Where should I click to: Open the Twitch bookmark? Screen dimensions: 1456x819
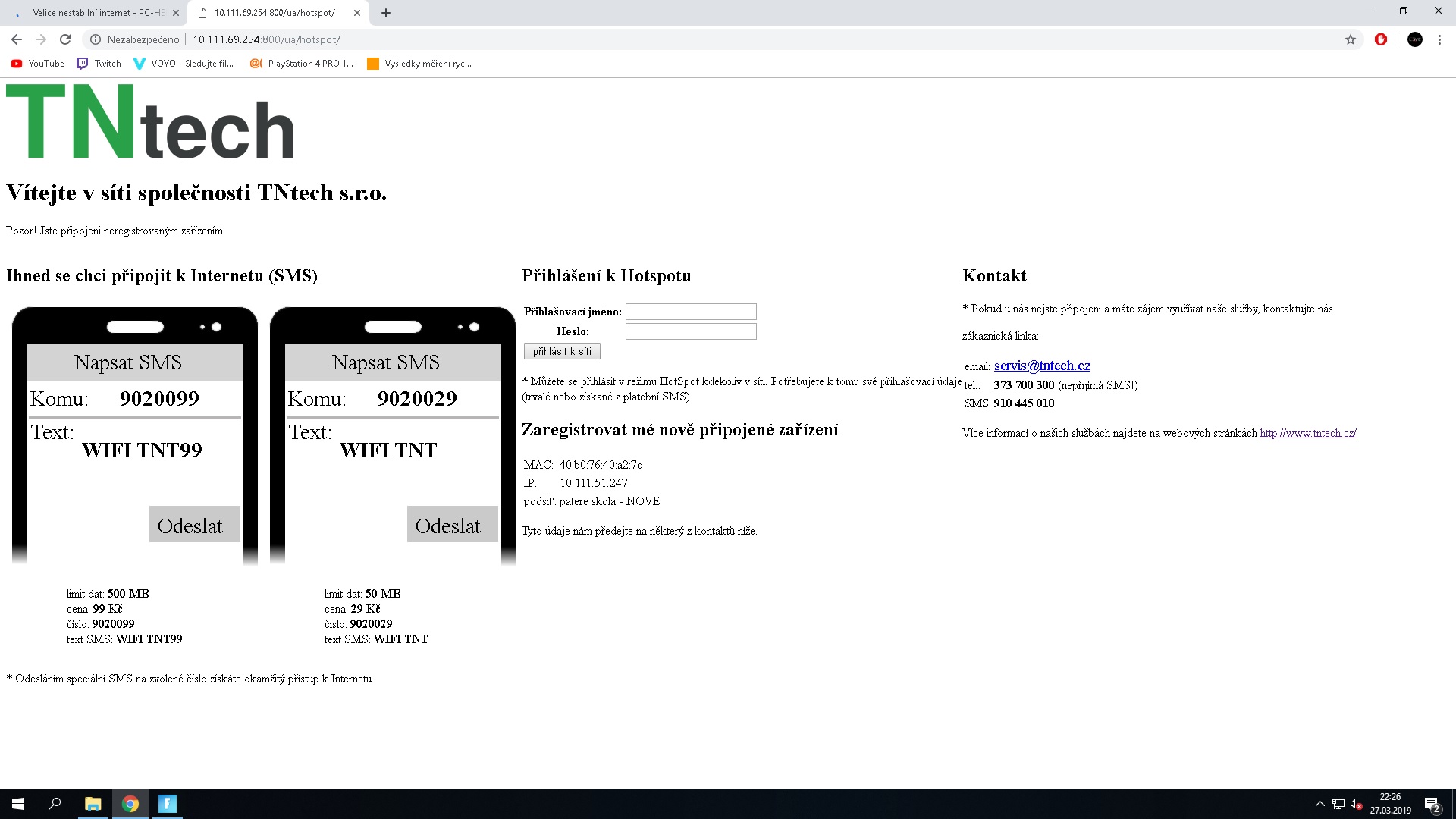point(99,64)
